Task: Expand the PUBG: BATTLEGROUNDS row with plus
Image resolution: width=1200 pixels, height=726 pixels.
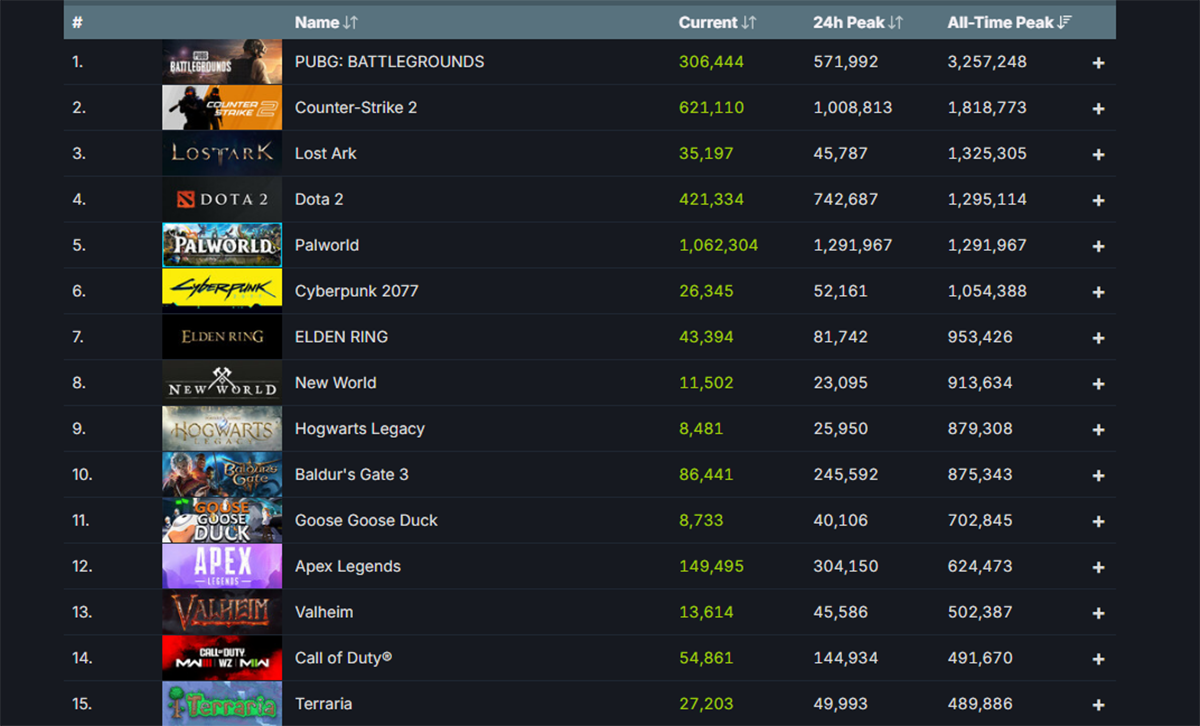Action: (1098, 63)
